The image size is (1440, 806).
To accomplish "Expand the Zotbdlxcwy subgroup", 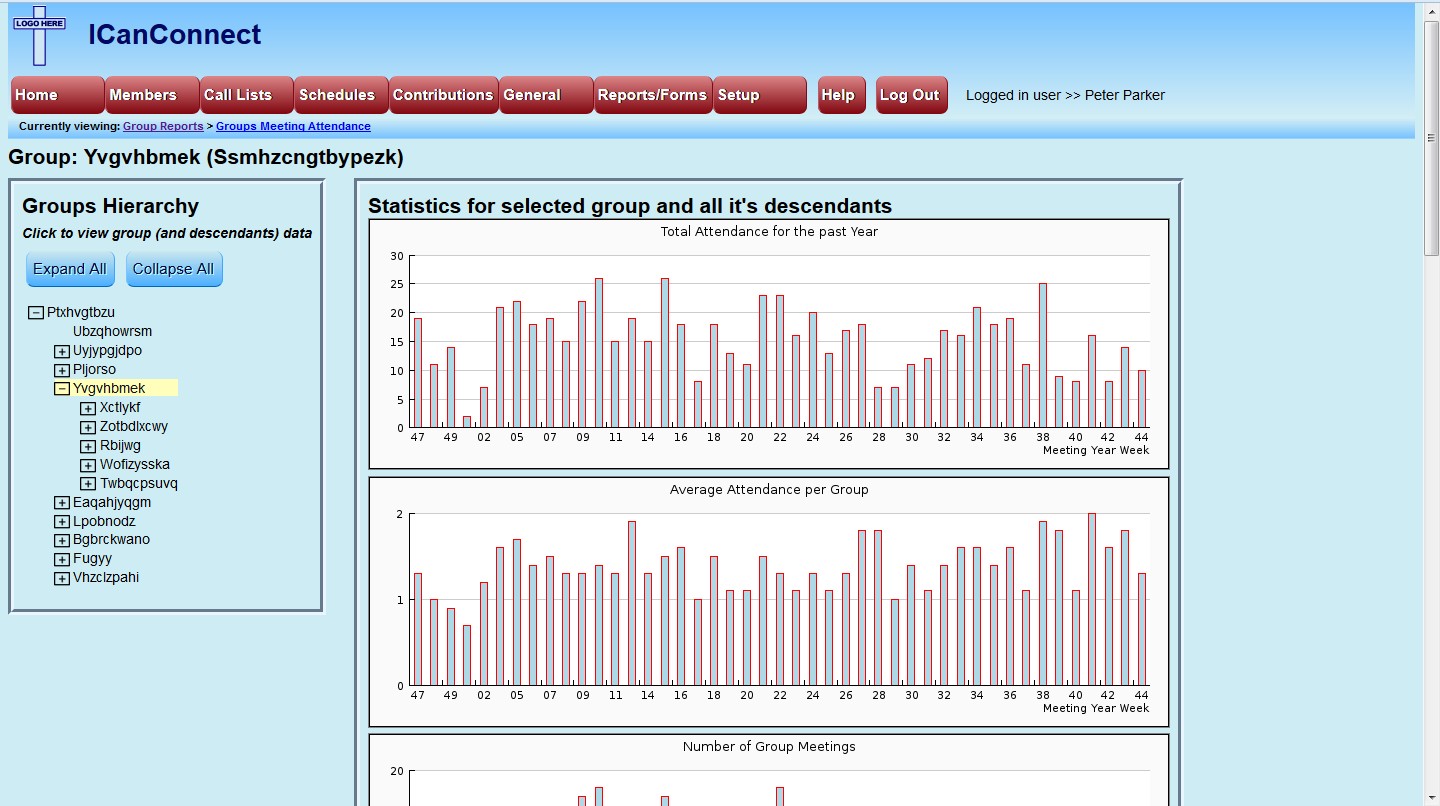I will [88, 427].
